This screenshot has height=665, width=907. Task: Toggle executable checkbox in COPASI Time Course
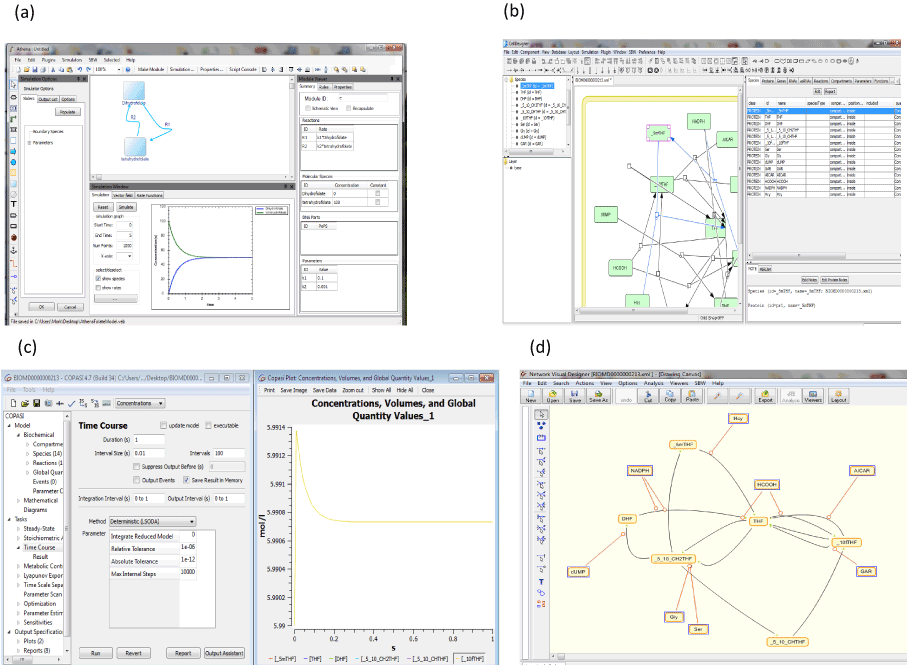point(208,426)
